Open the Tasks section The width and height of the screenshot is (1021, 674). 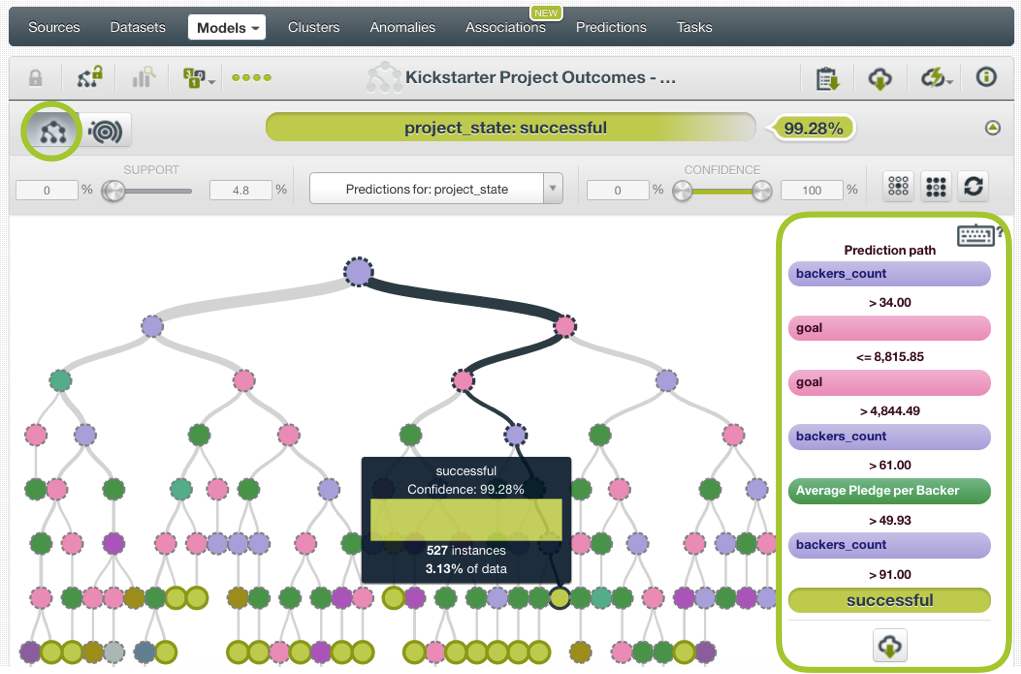coord(694,27)
